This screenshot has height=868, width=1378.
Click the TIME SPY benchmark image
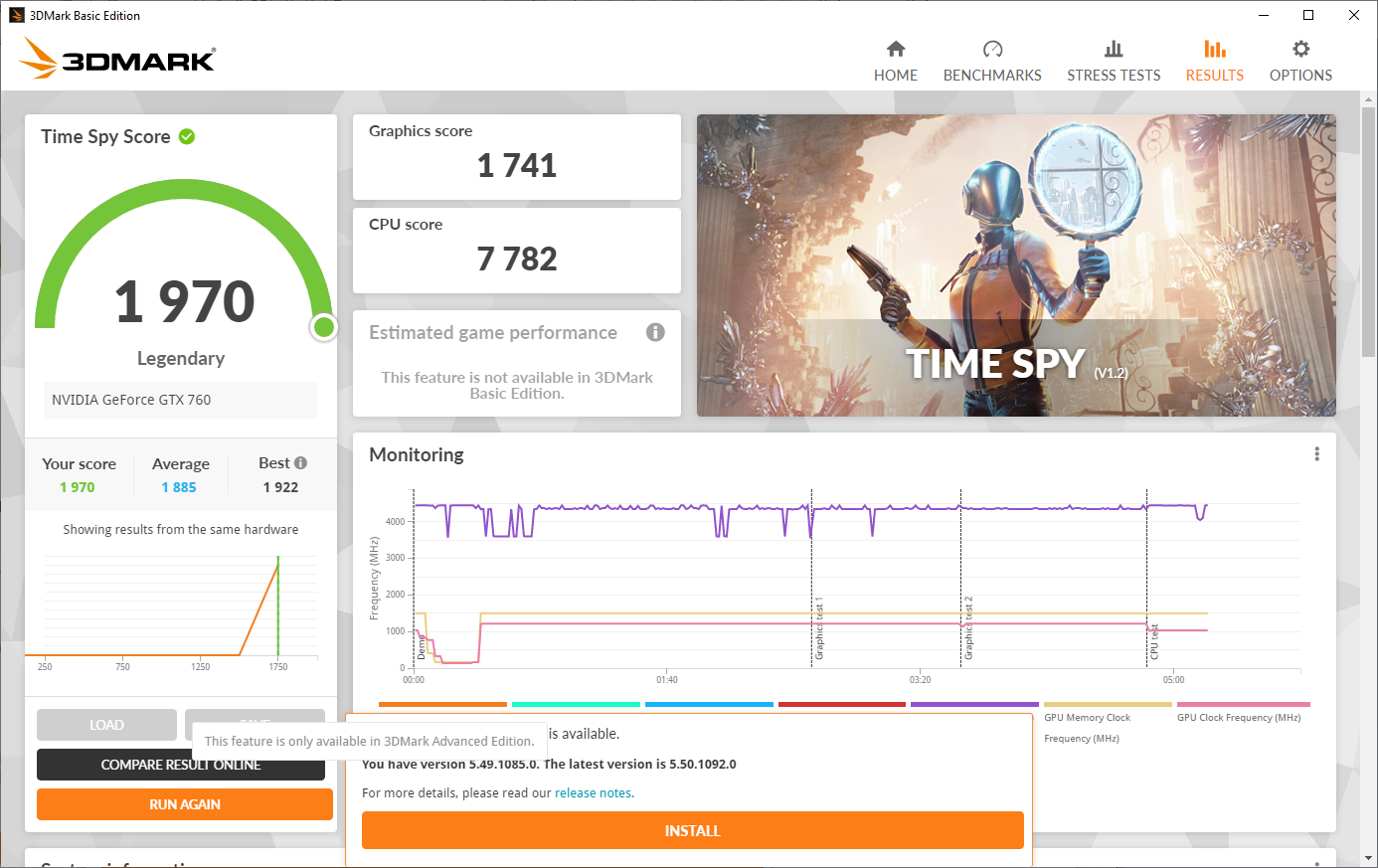point(1016,265)
